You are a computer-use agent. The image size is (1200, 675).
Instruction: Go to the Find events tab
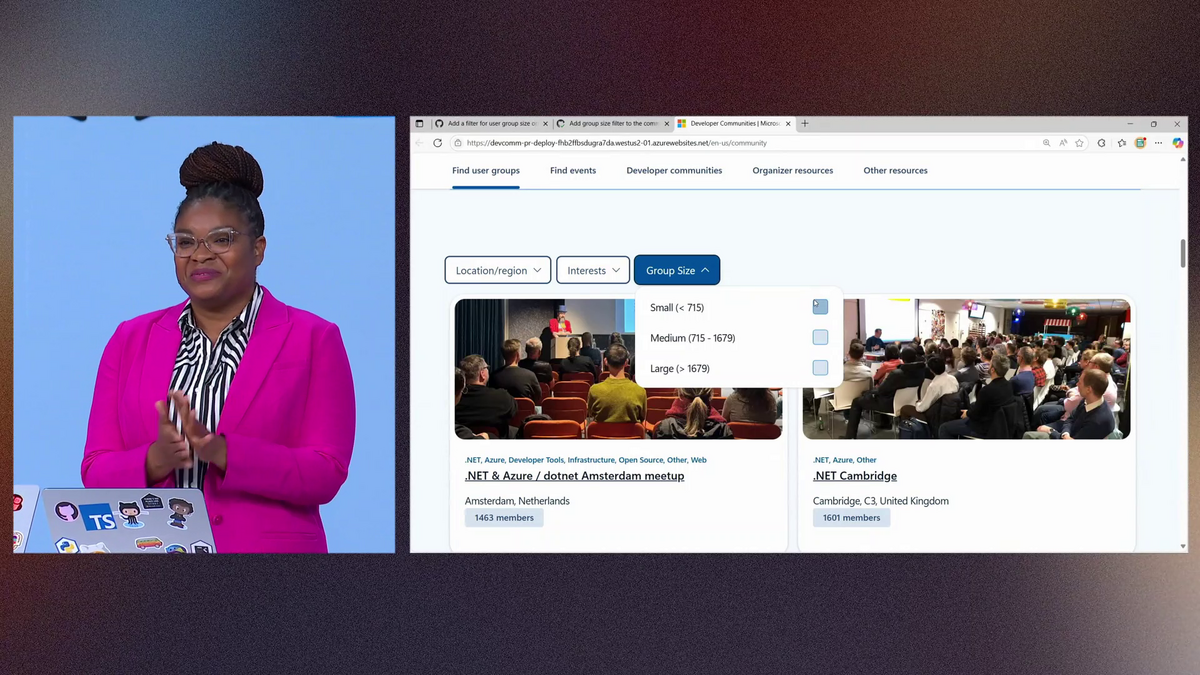click(573, 171)
